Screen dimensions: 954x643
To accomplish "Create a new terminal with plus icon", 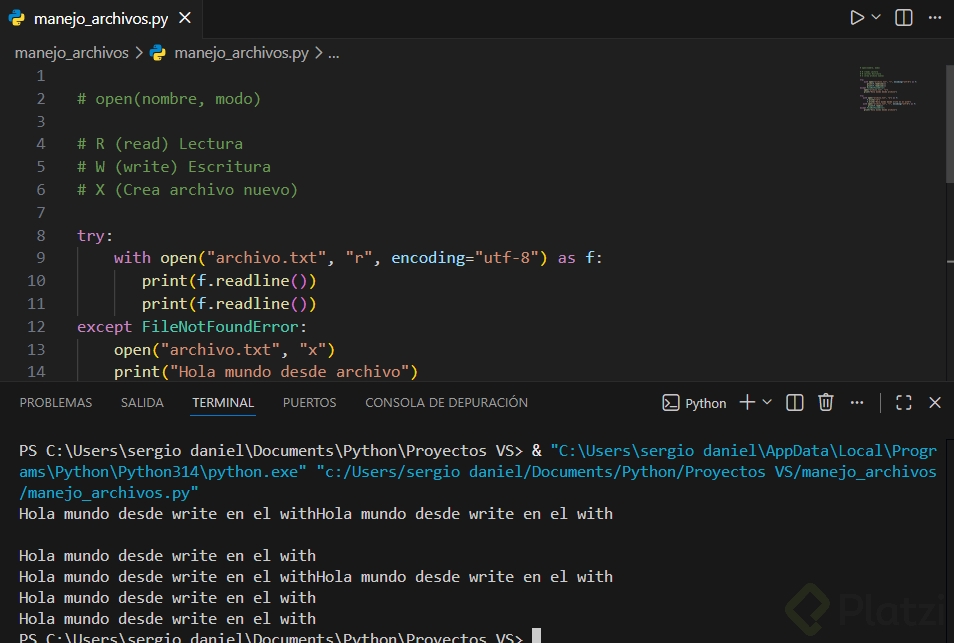I will point(747,402).
